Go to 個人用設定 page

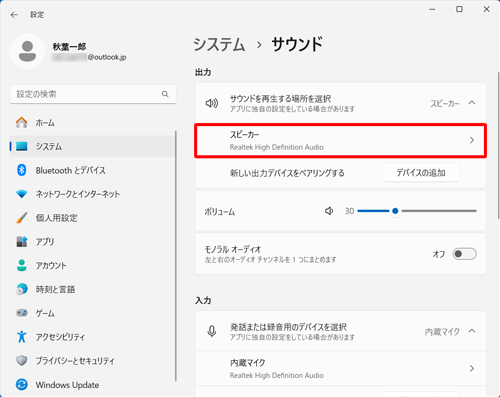tap(92, 218)
